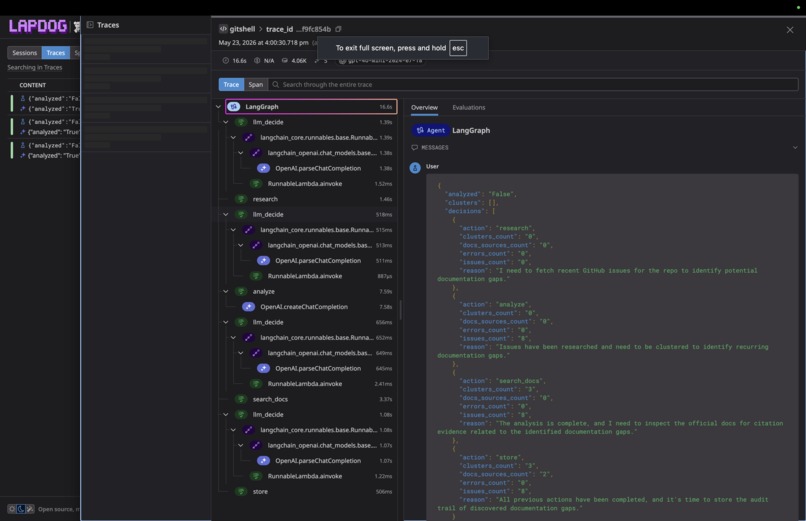Select the first trace row under CONTENT
806x521 pixels.
point(45,103)
